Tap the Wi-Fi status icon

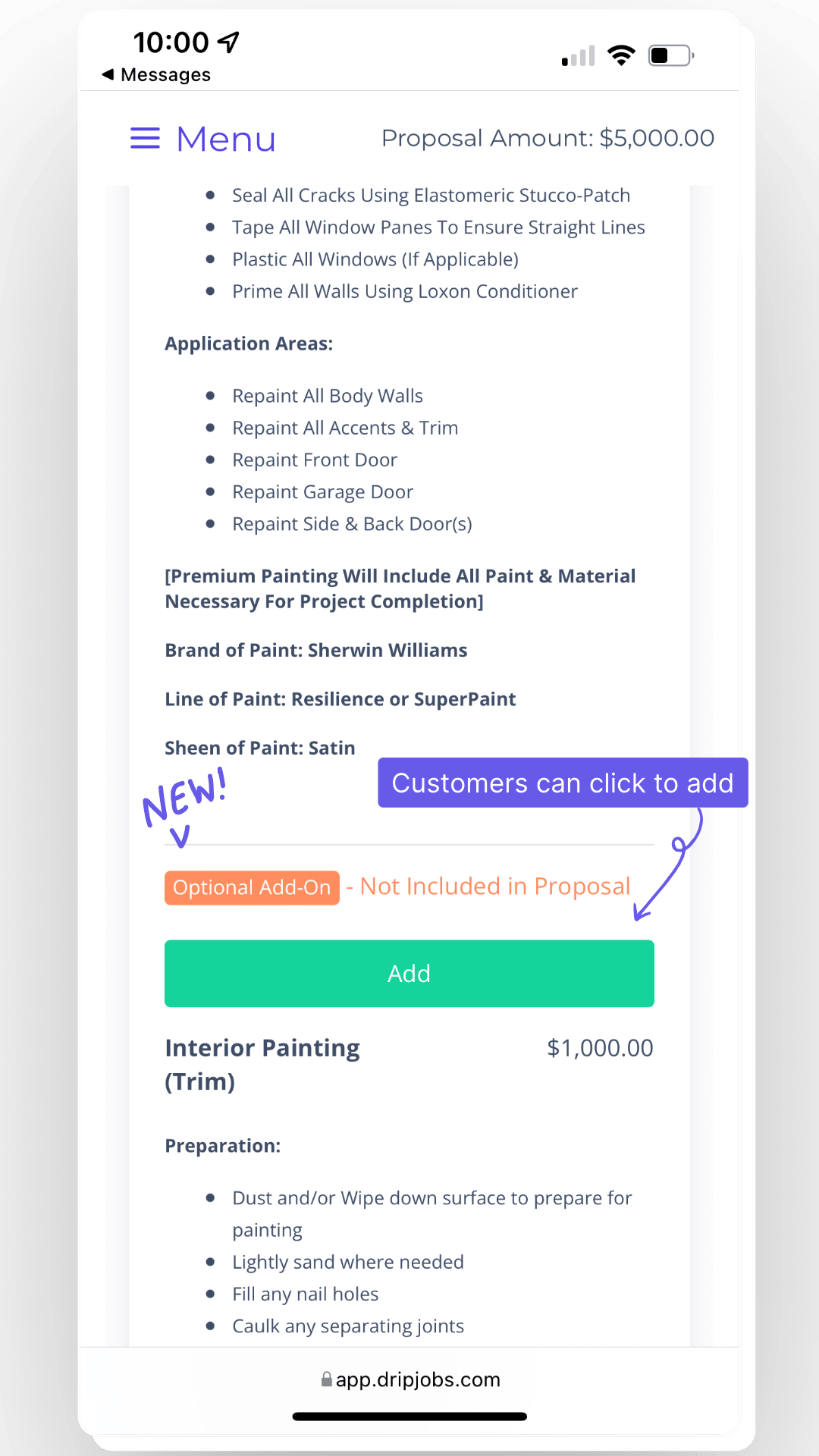click(621, 56)
